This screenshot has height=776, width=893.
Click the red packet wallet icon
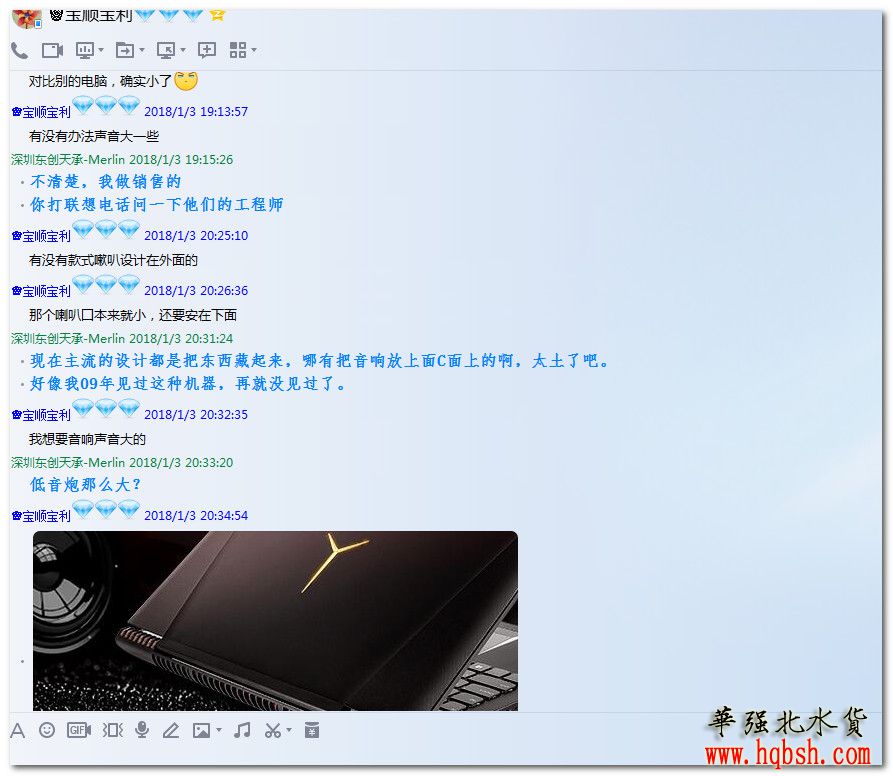click(x=312, y=730)
